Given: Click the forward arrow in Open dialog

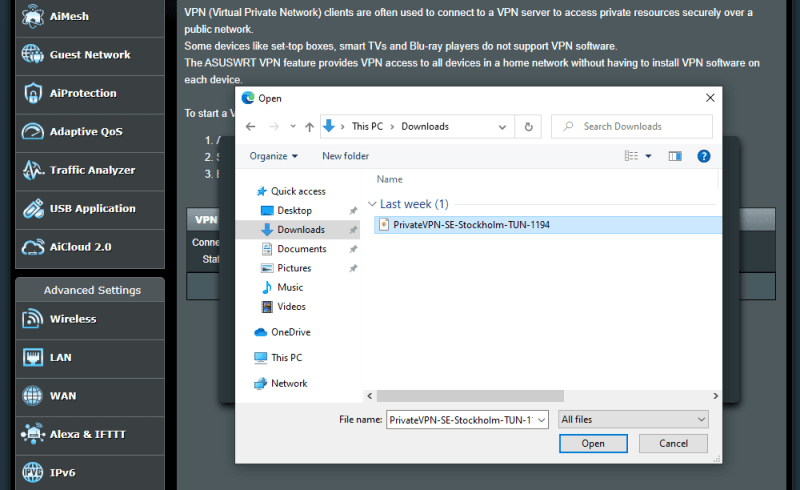Looking at the screenshot, I should point(274,127).
